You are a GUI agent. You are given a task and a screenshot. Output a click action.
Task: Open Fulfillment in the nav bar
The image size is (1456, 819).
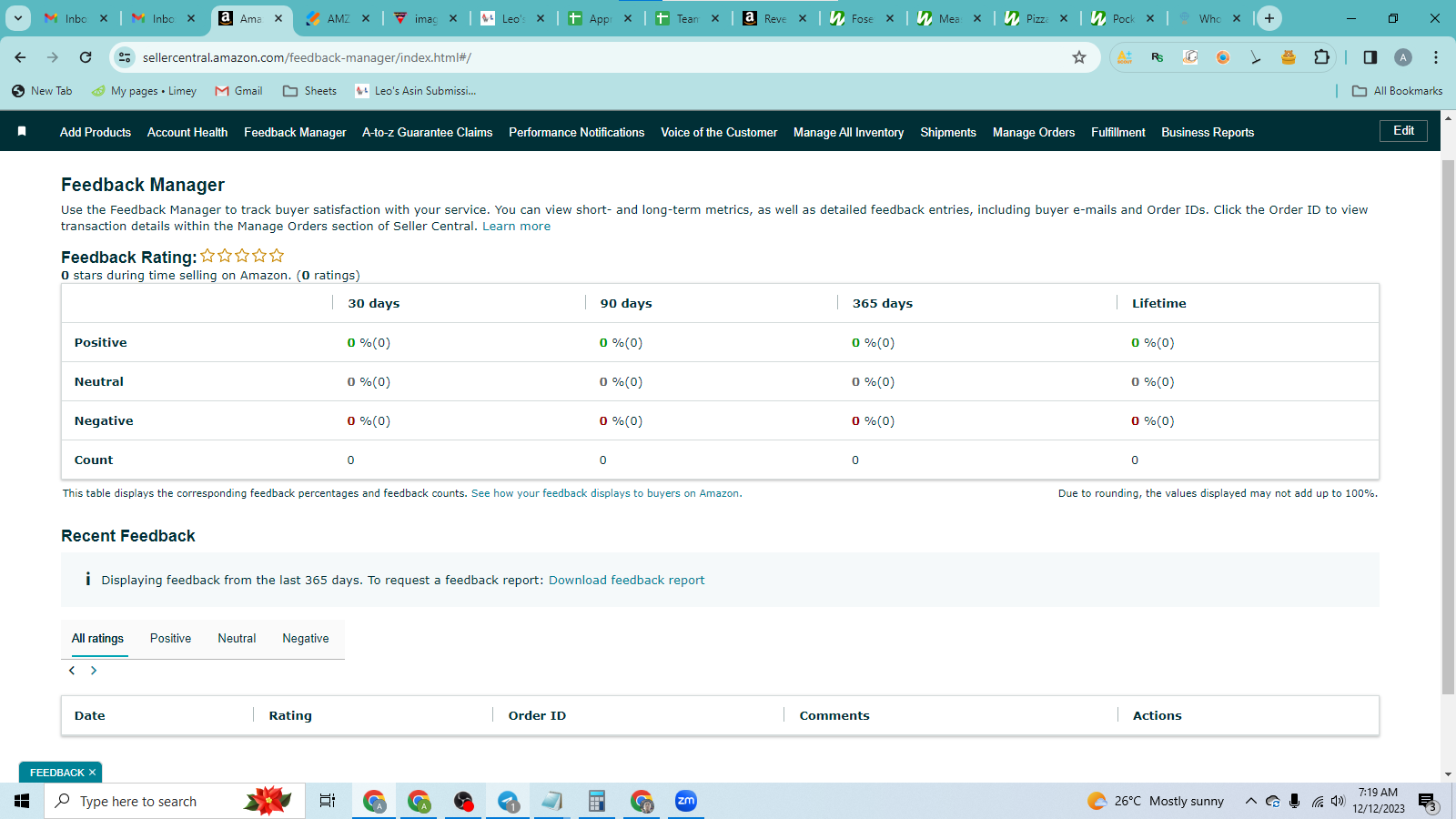click(x=1118, y=132)
